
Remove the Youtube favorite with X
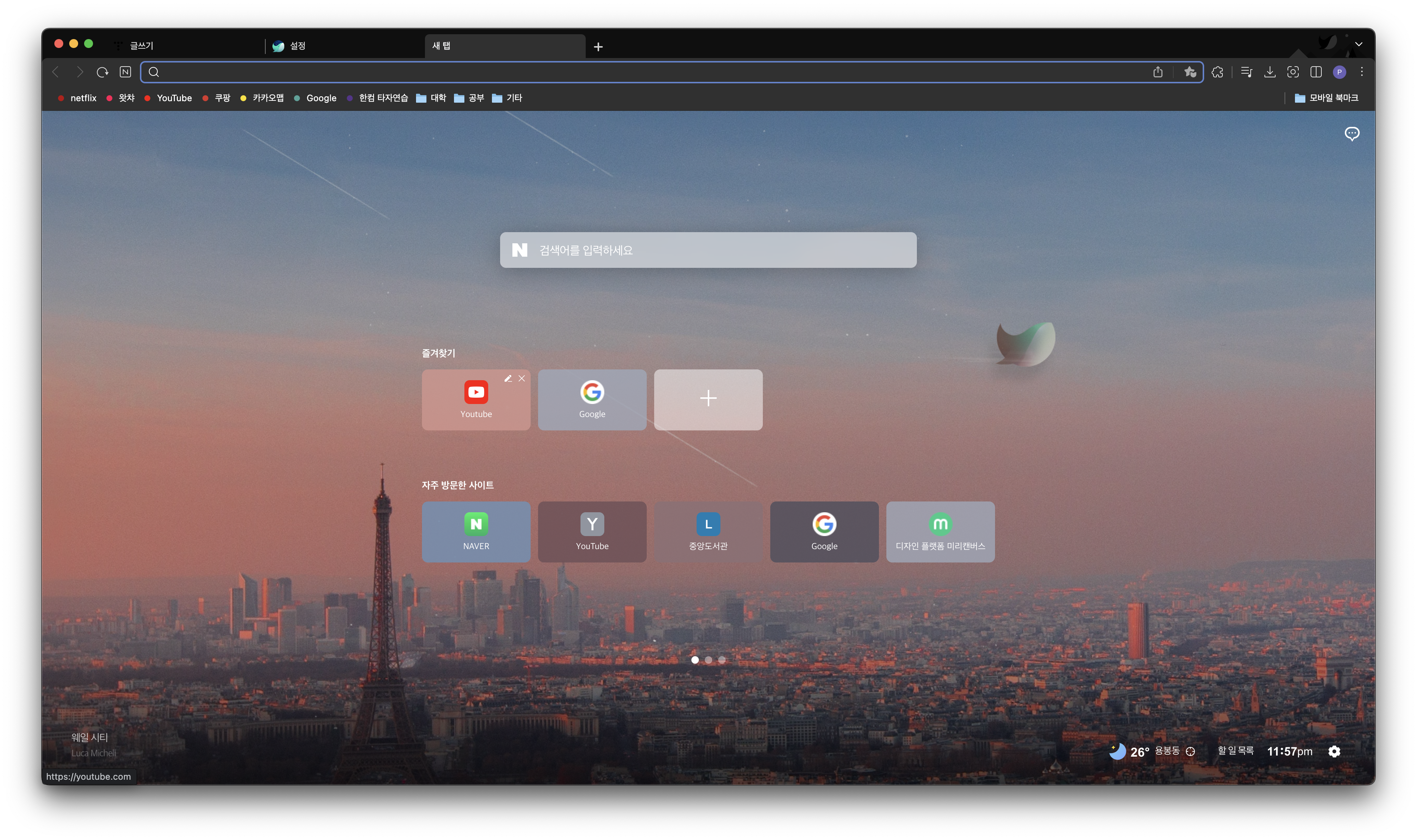click(x=521, y=378)
